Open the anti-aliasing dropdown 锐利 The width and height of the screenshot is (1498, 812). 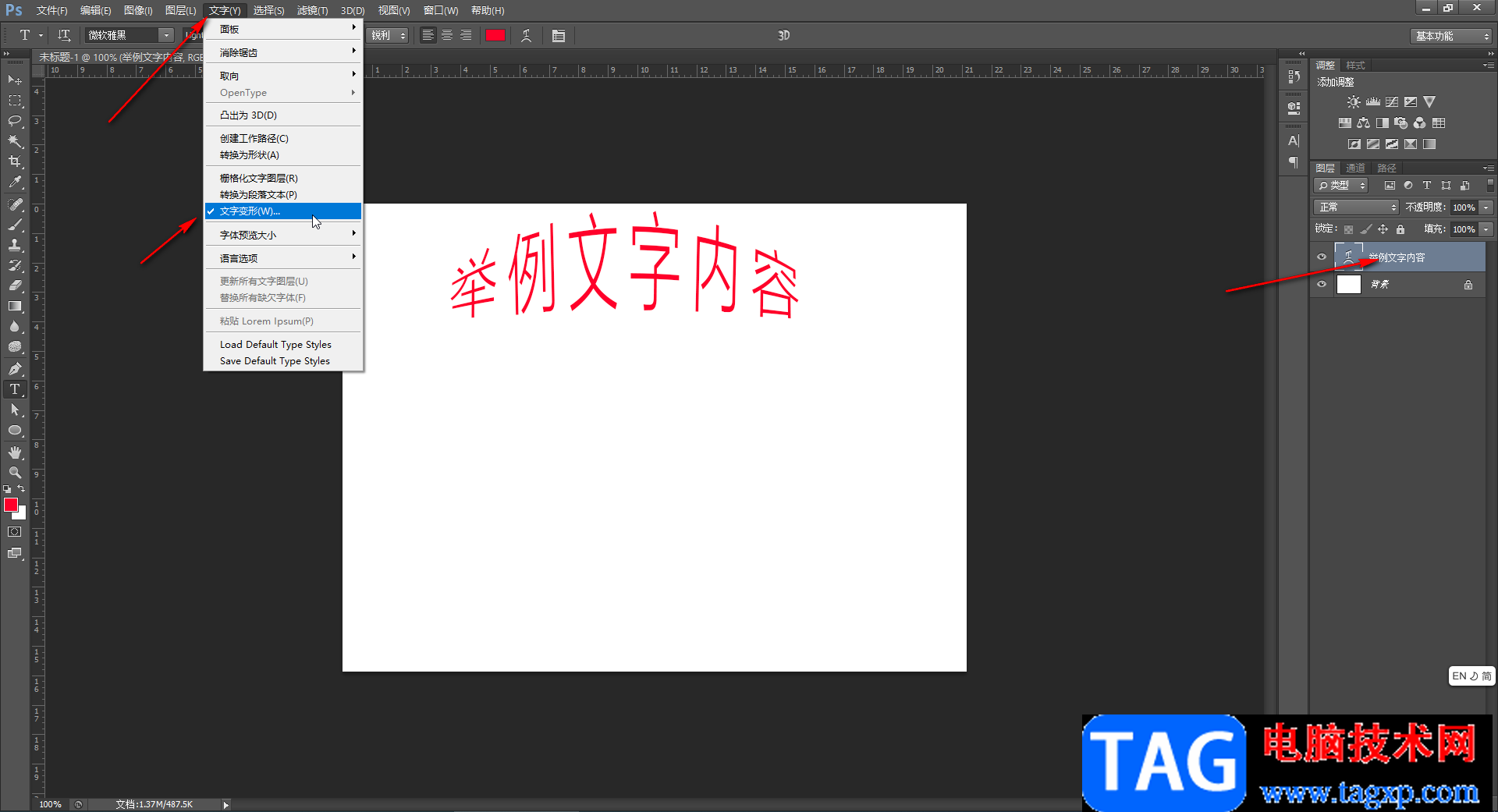pyautogui.click(x=388, y=35)
